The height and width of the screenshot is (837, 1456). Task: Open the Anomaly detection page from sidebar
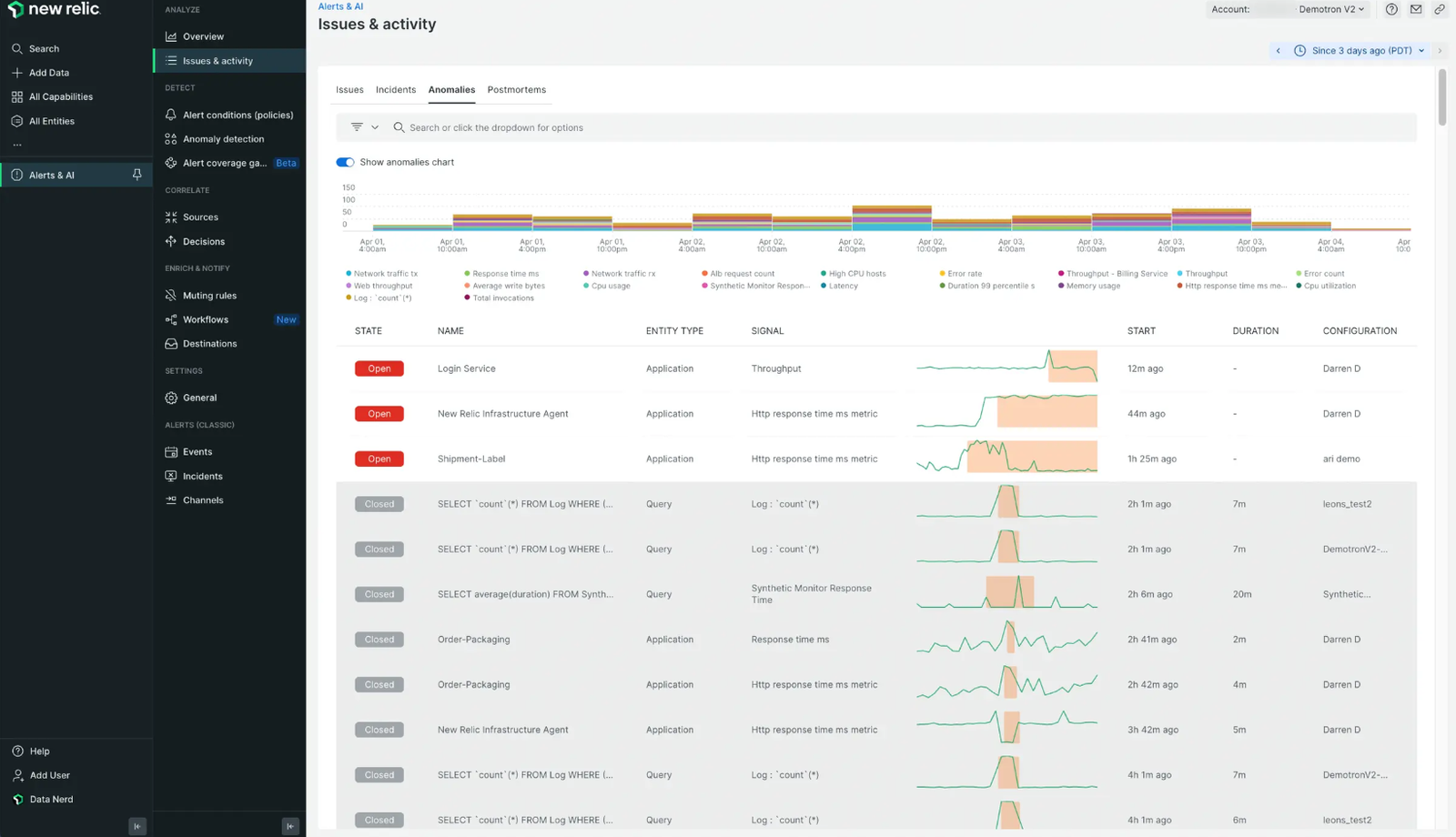point(223,138)
